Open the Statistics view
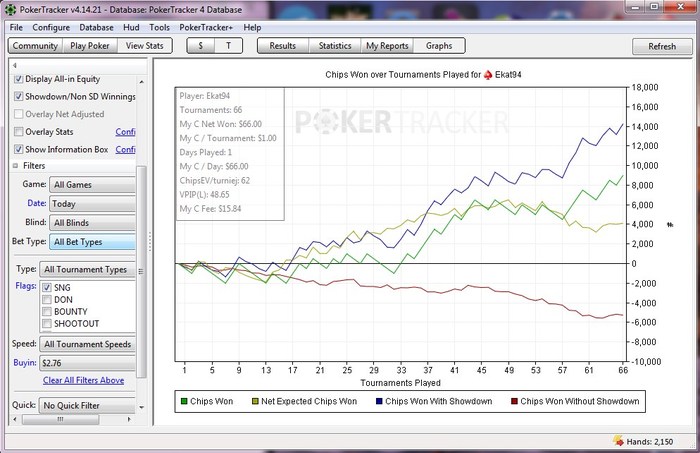Screen dimensions: 700x453 [x=335, y=46]
